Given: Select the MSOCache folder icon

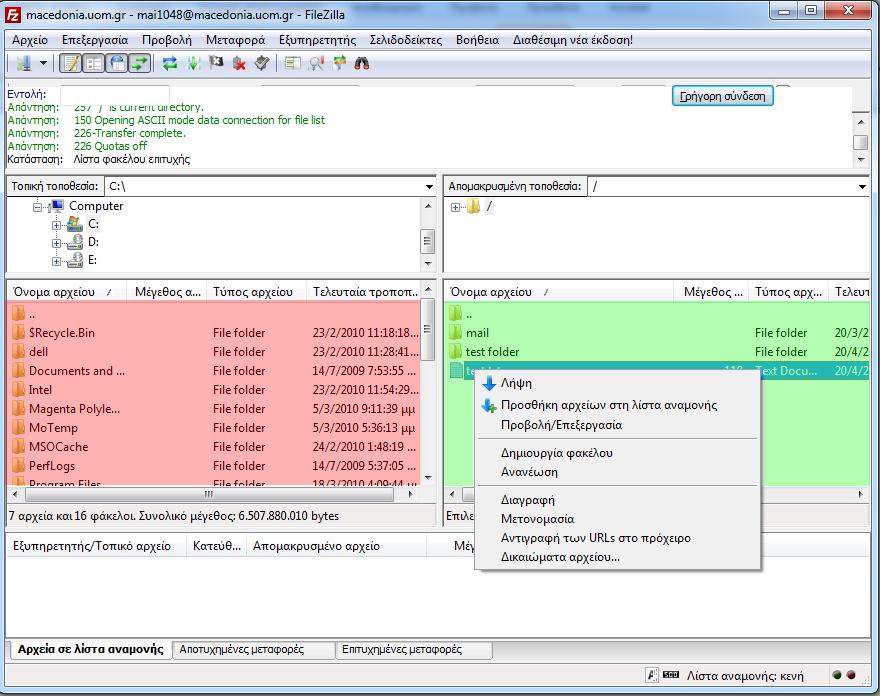Looking at the screenshot, I should (x=19, y=447).
